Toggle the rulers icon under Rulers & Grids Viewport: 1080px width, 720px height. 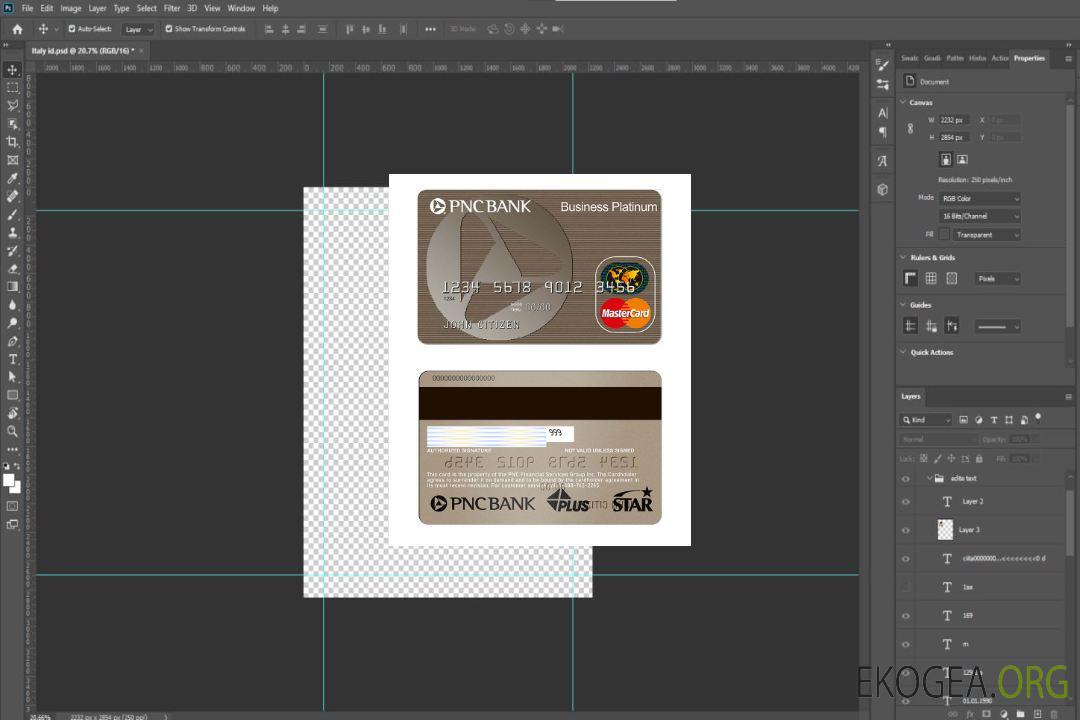pos(911,278)
